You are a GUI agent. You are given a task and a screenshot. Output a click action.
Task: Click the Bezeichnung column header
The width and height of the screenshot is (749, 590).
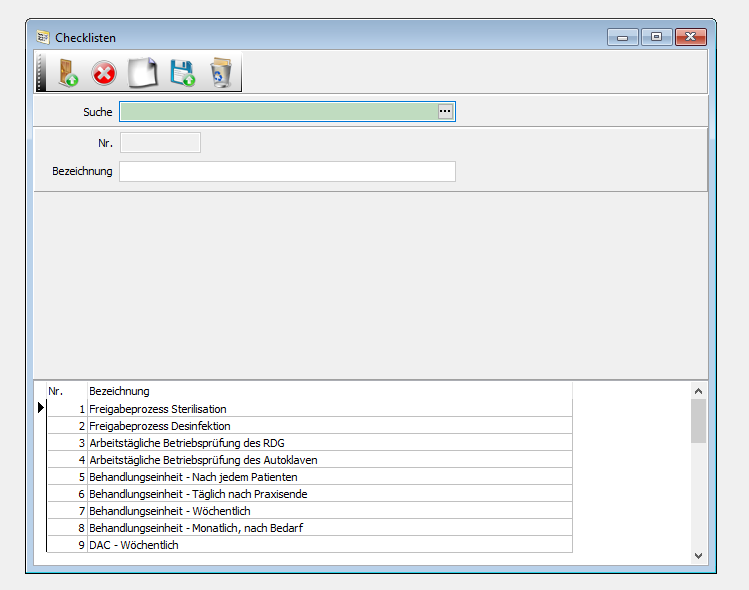point(119,391)
